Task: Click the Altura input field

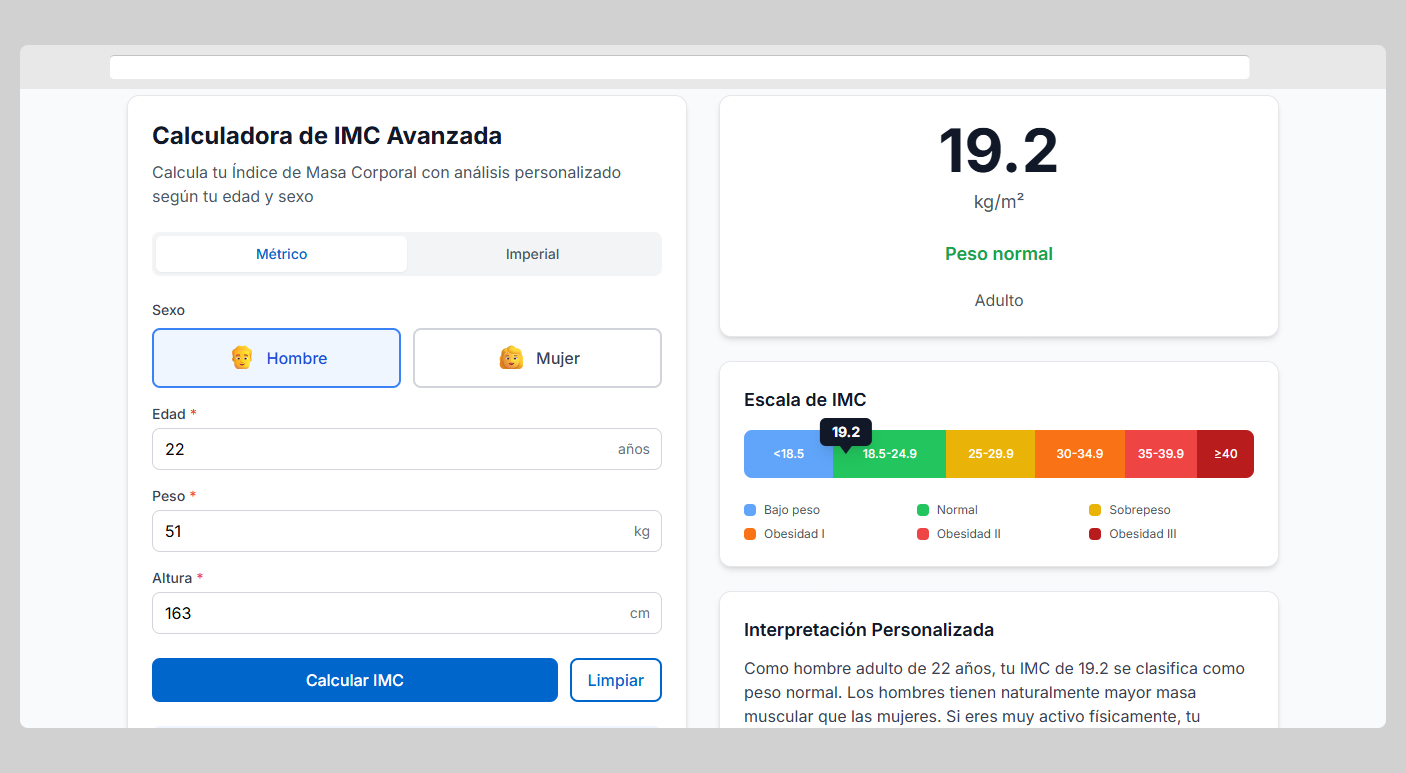Action: coord(406,612)
